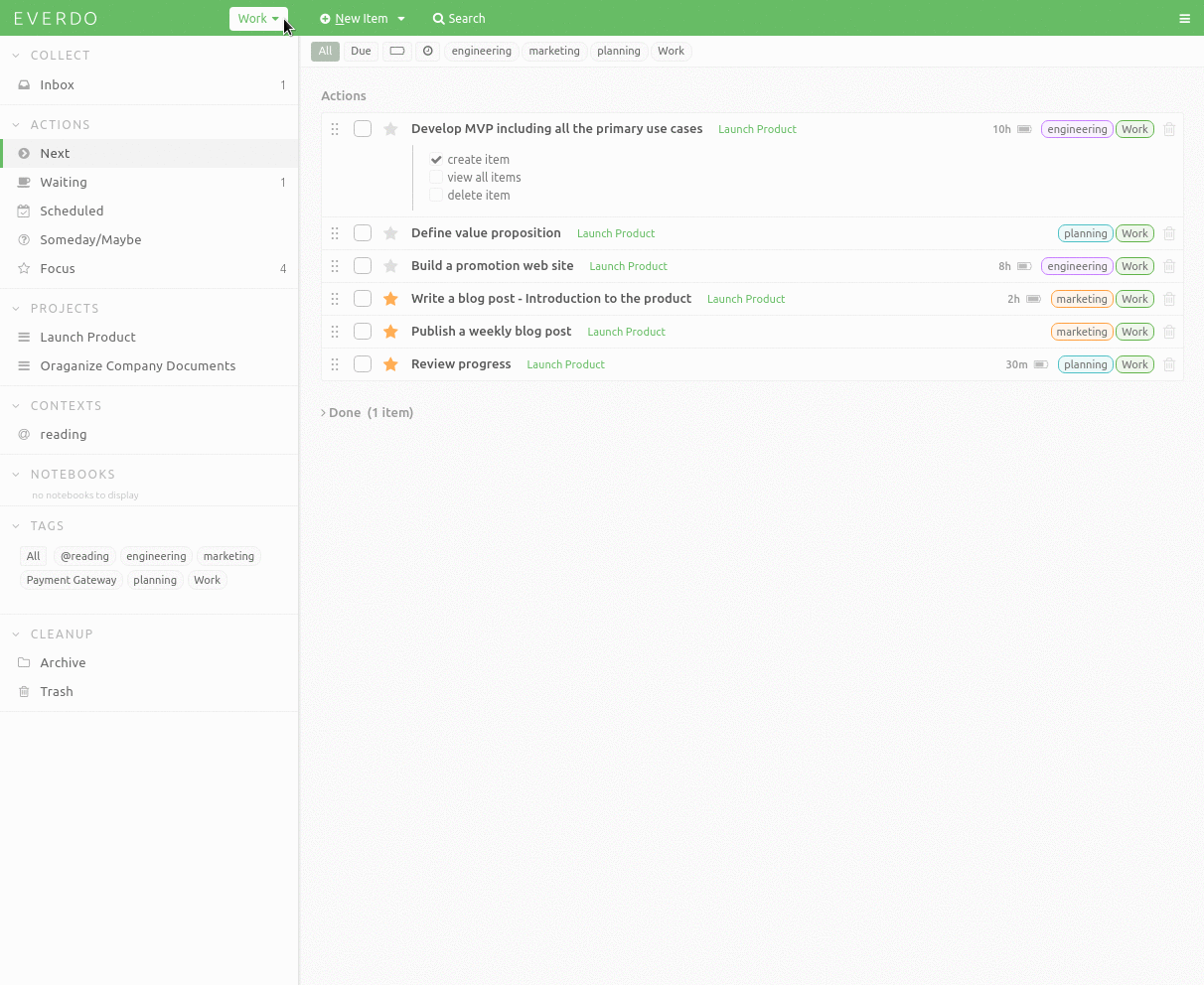Delete the 'Build a promotion web site' action
The image size is (1204, 985).
pos(1169,266)
